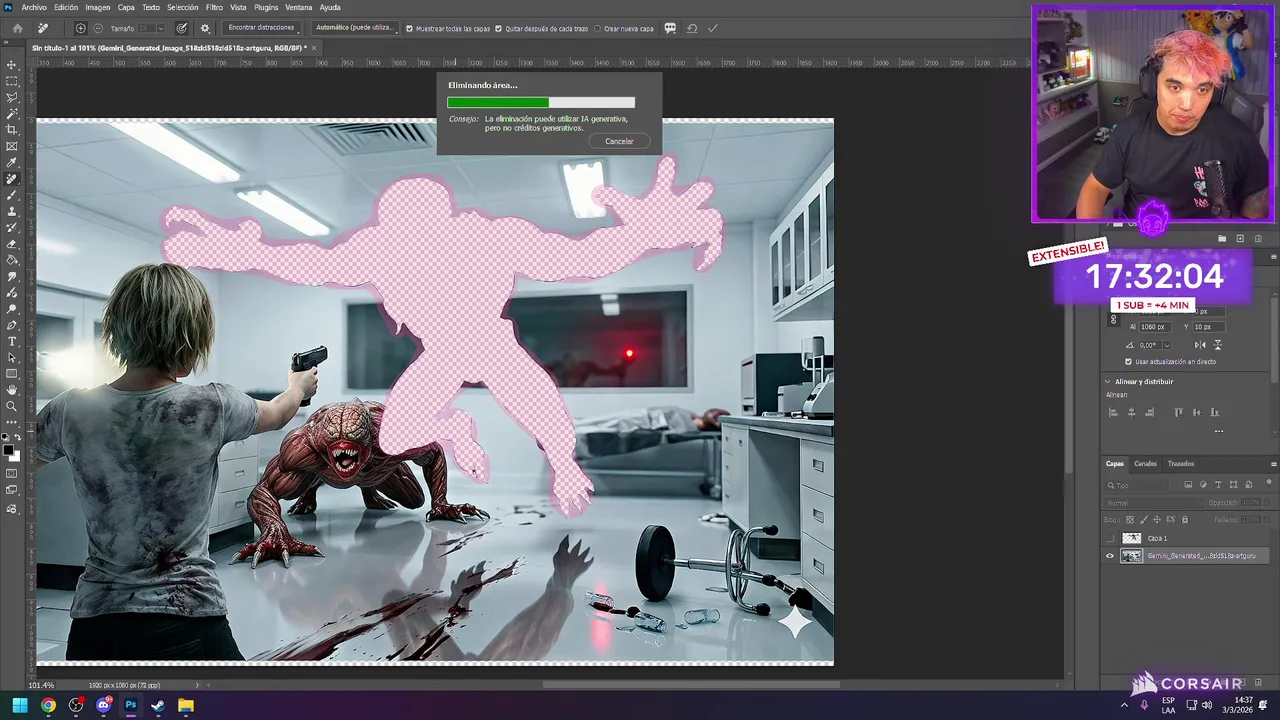Image resolution: width=1280 pixels, height=720 pixels.
Task: Click the Home icon in options bar
Action: click(17, 28)
